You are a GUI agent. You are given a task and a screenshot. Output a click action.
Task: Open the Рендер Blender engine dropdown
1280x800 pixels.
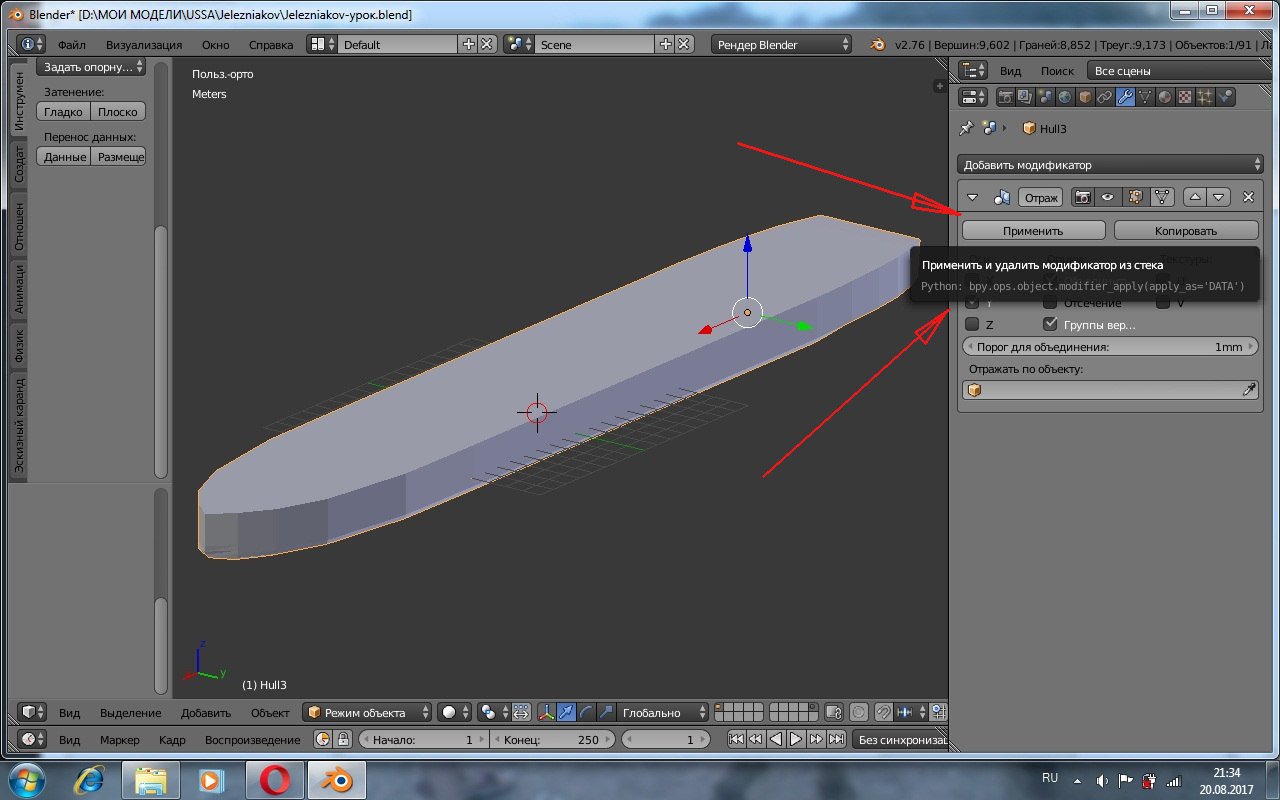(782, 44)
